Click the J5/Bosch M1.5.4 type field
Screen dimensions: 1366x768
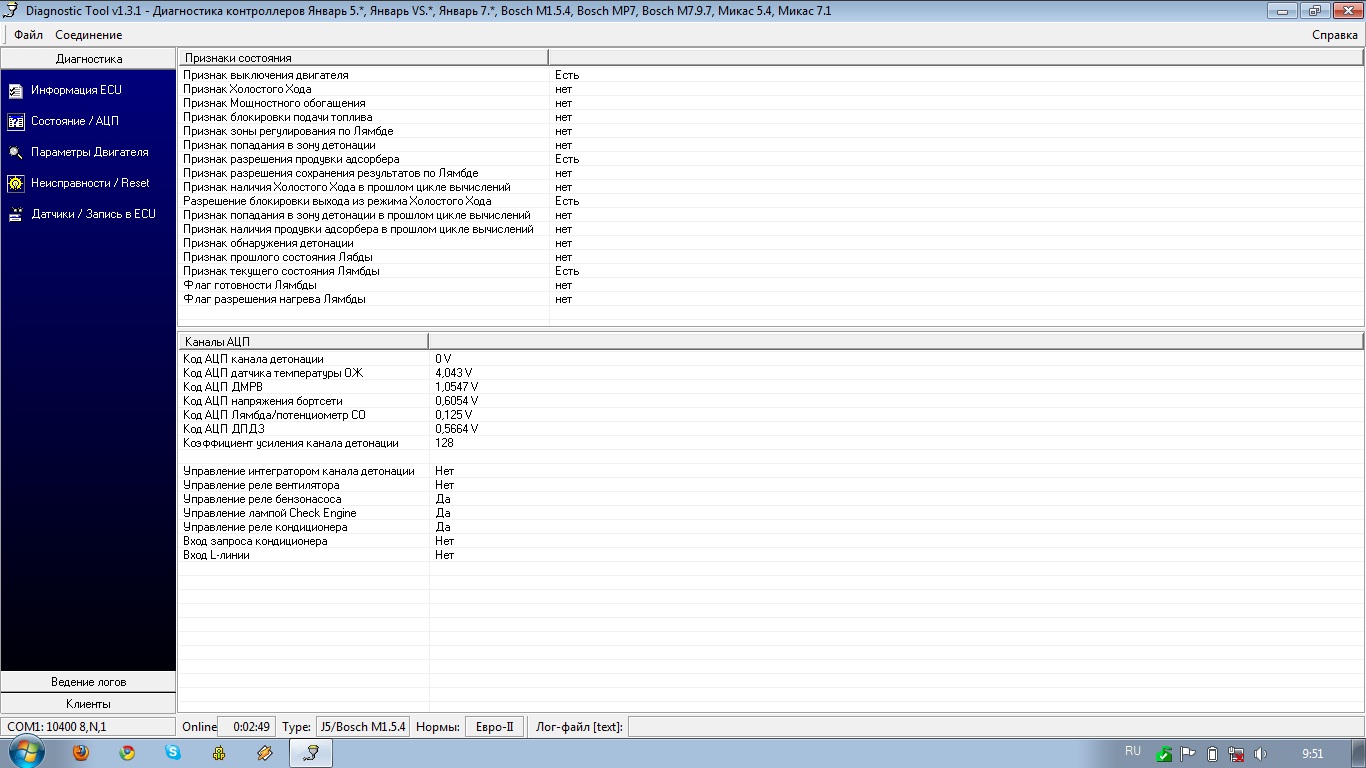click(362, 727)
